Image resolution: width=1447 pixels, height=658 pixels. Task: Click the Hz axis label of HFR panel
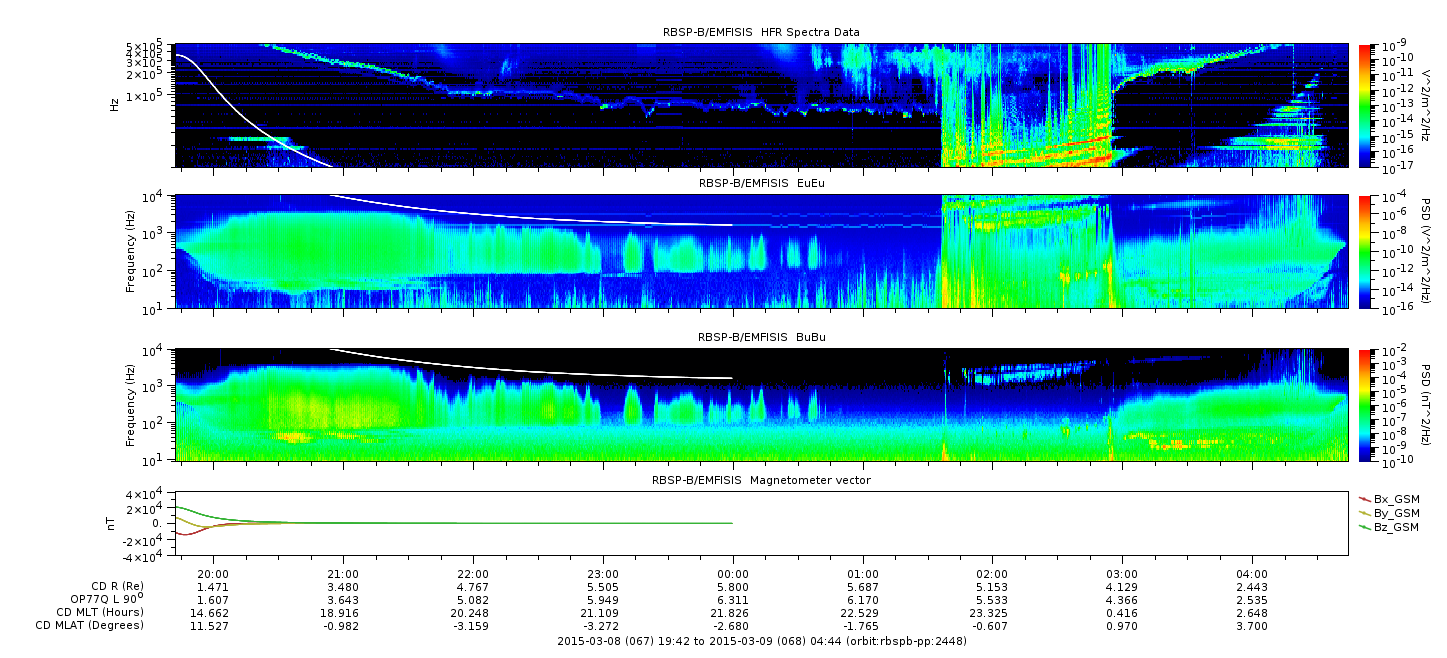115,104
